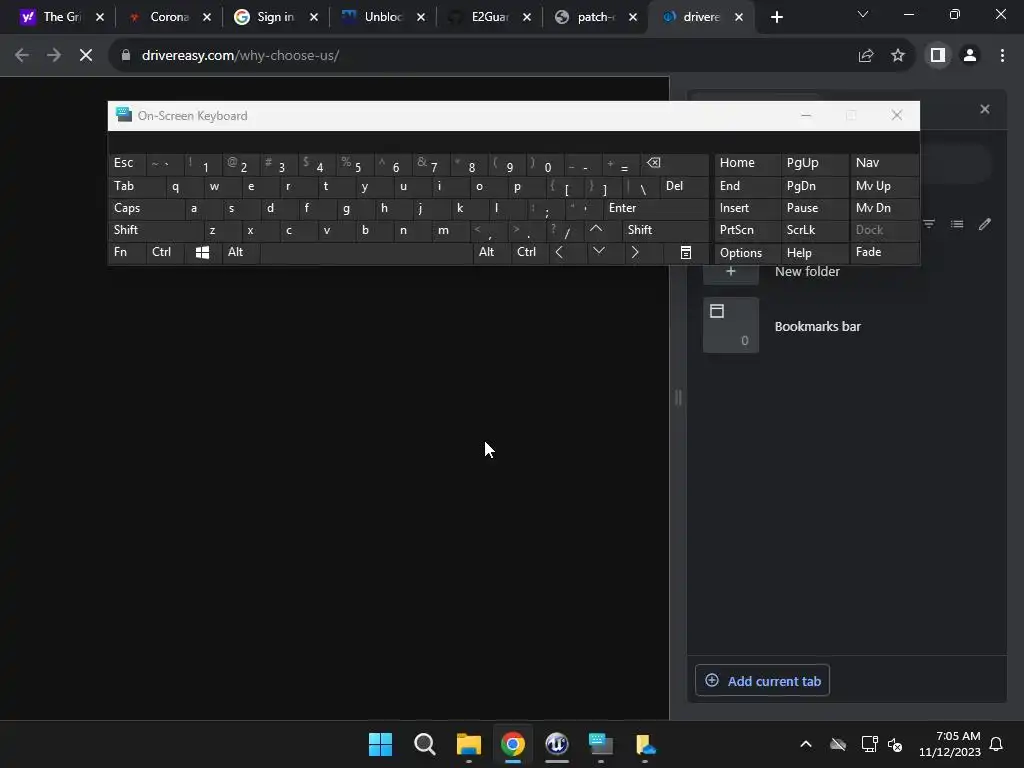
Task: Click the context menu key icon on keyboard
Action: point(686,253)
